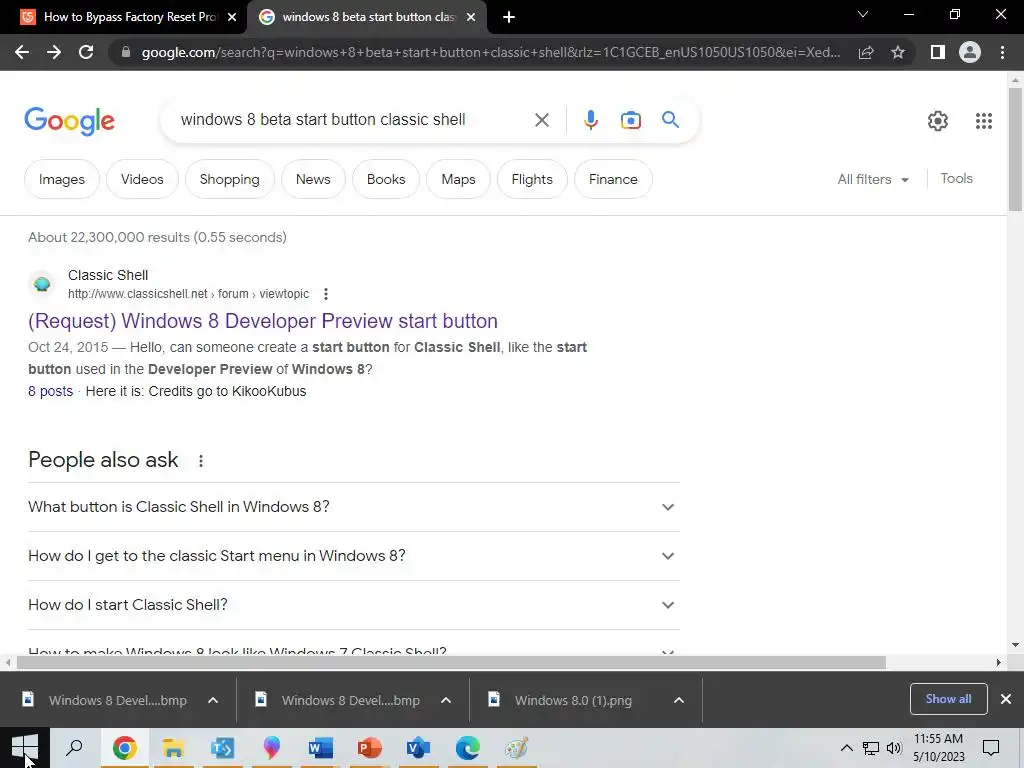Click the horizontal page scrollbar
The height and width of the screenshot is (768, 1024).
(x=451, y=662)
